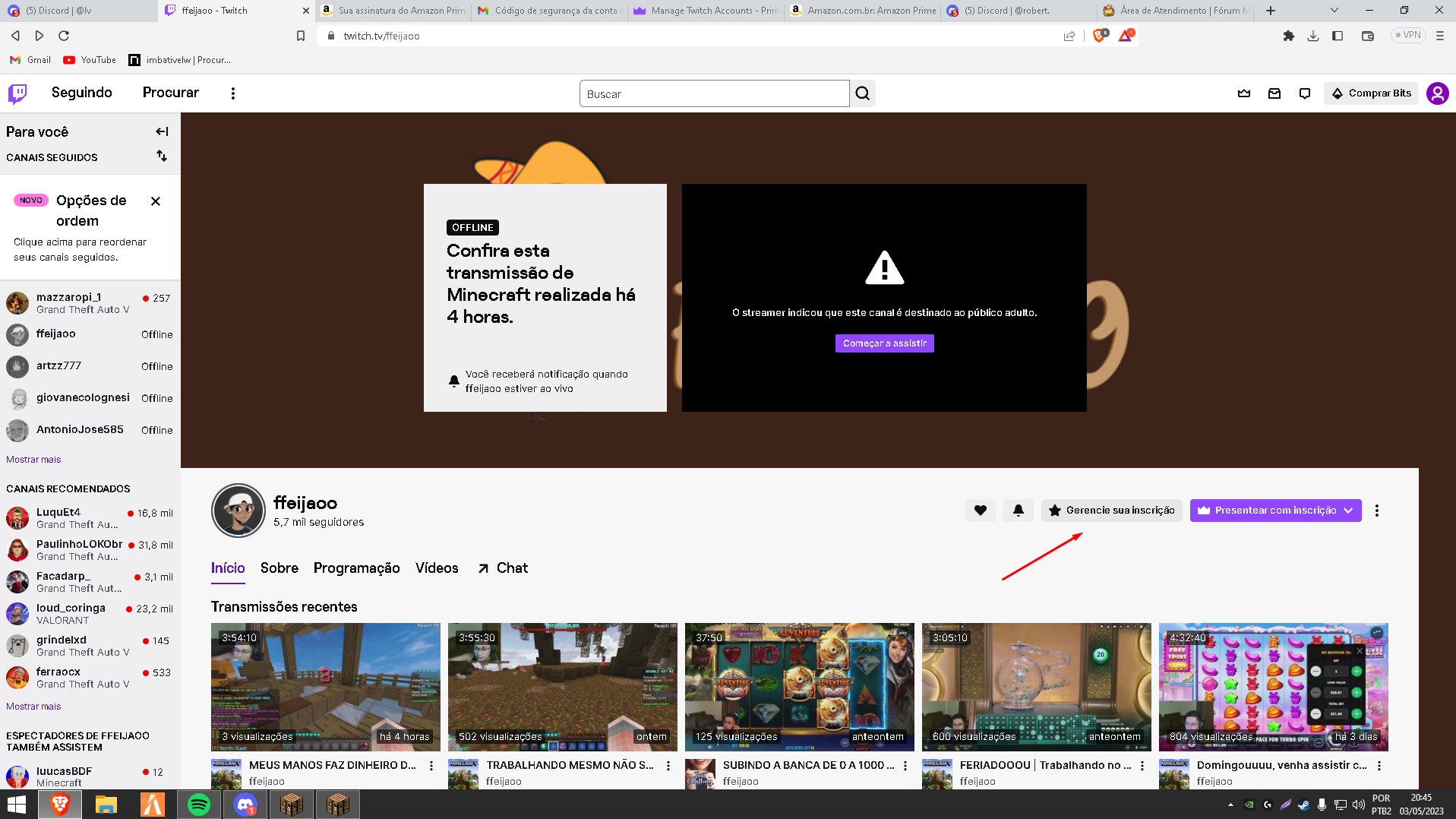Open new browser tab

coord(1271,11)
